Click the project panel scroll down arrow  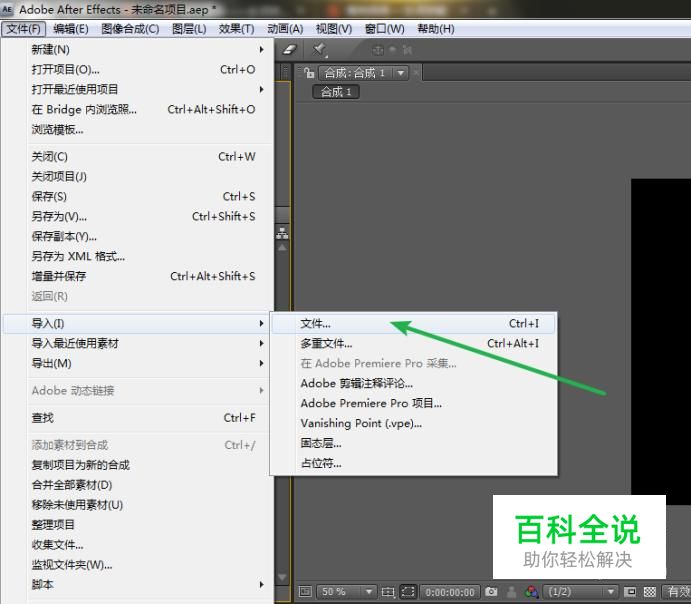click(x=282, y=577)
